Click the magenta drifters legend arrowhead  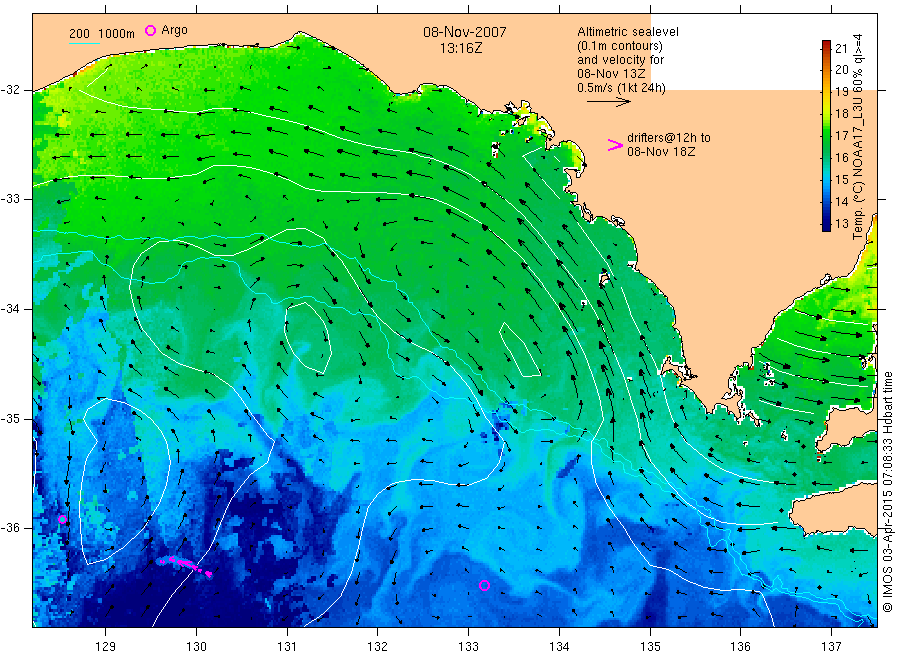click(615, 145)
